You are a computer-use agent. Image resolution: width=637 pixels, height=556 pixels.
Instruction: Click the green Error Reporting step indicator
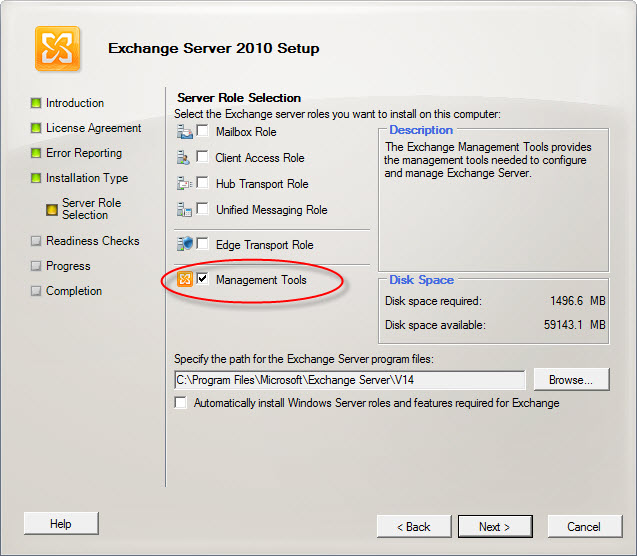click(36, 153)
